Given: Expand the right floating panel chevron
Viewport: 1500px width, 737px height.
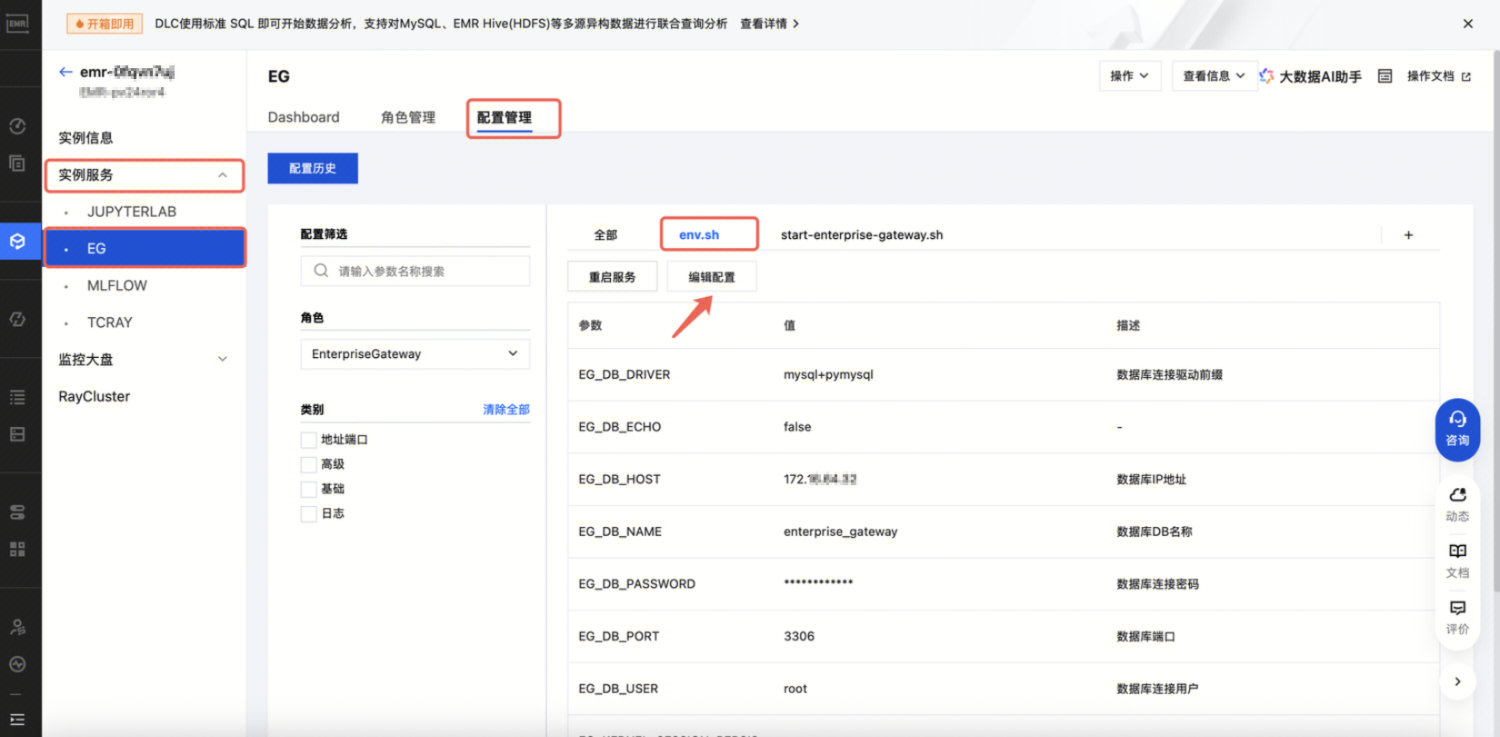Looking at the screenshot, I should [1458, 681].
